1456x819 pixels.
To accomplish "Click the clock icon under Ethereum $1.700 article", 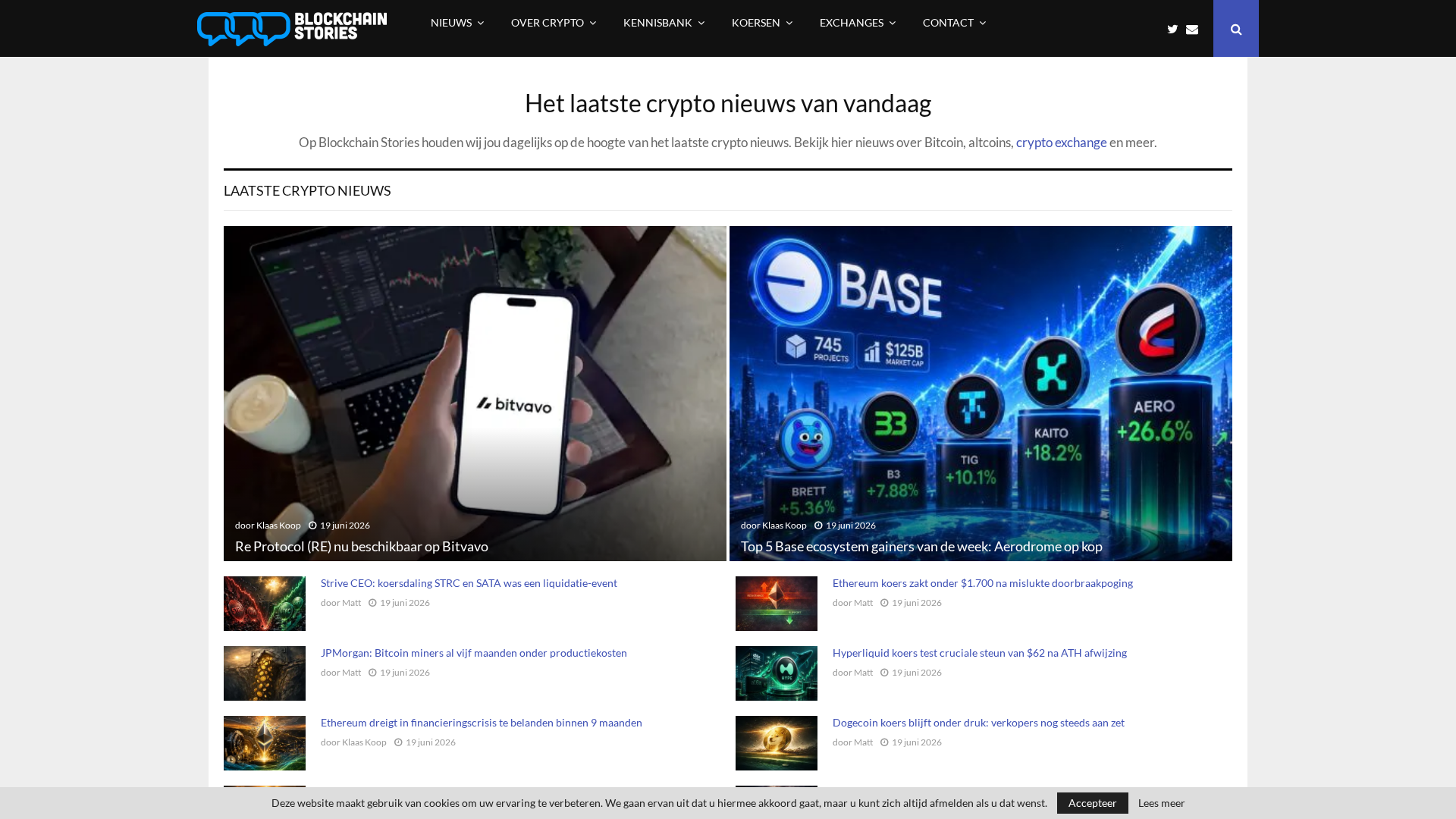I will 884,603.
